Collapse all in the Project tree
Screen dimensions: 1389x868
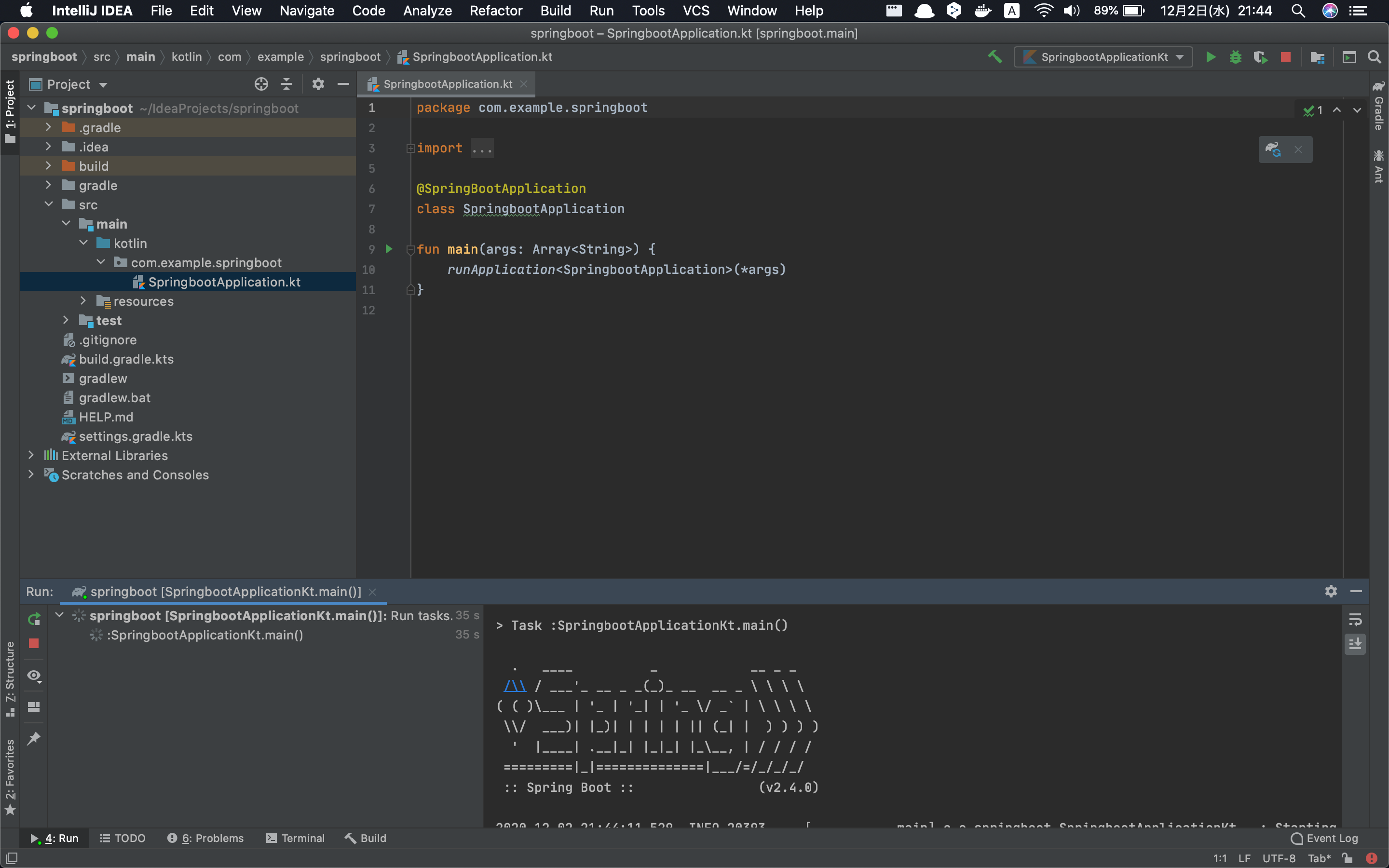coord(286,84)
